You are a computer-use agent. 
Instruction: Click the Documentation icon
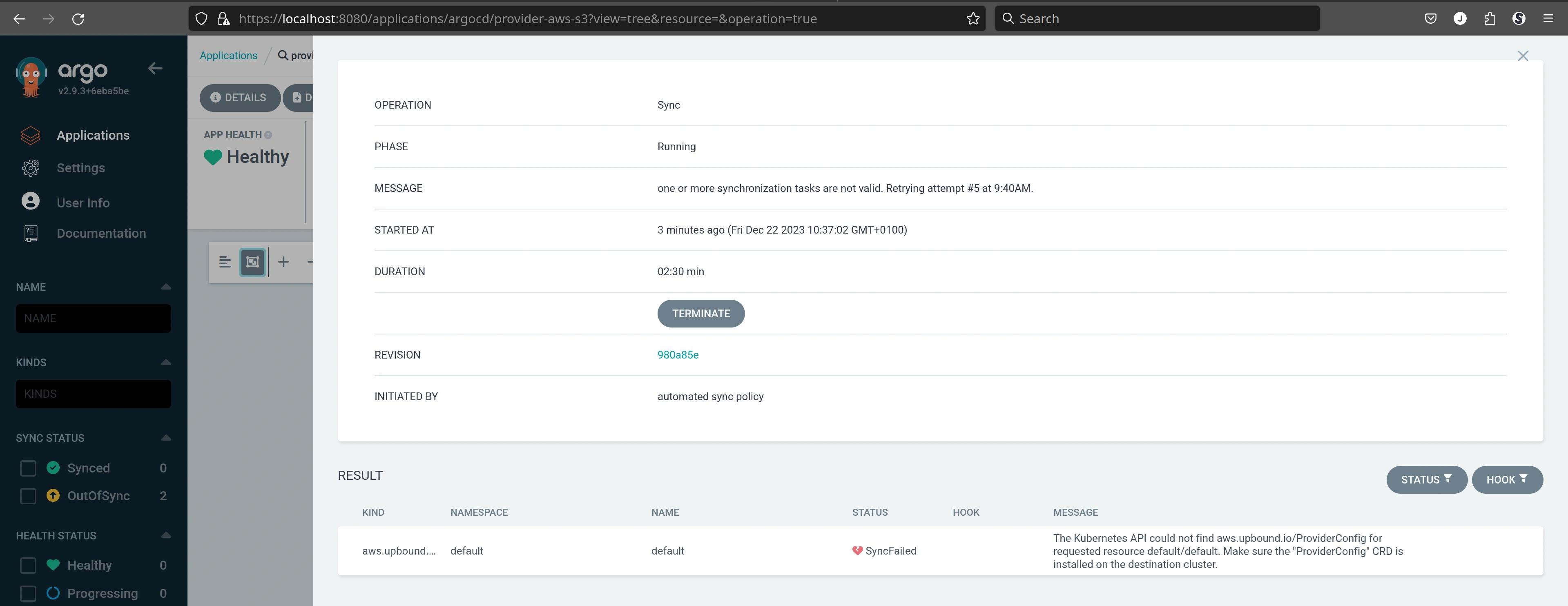tap(30, 233)
